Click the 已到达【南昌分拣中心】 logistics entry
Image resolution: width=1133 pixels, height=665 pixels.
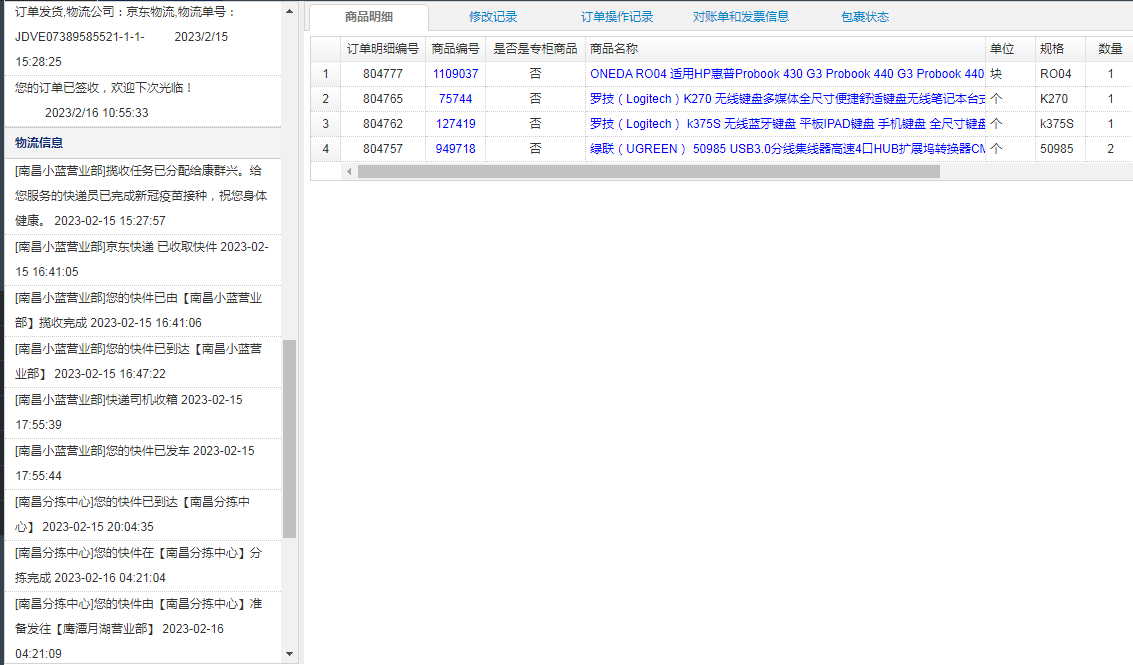tap(142, 515)
